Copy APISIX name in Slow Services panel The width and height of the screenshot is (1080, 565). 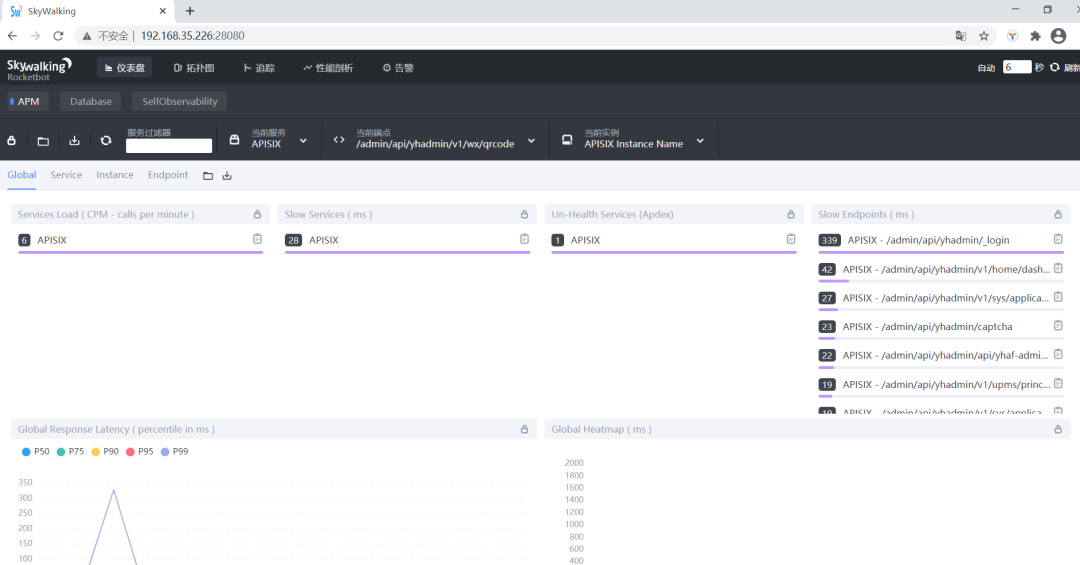click(524, 239)
